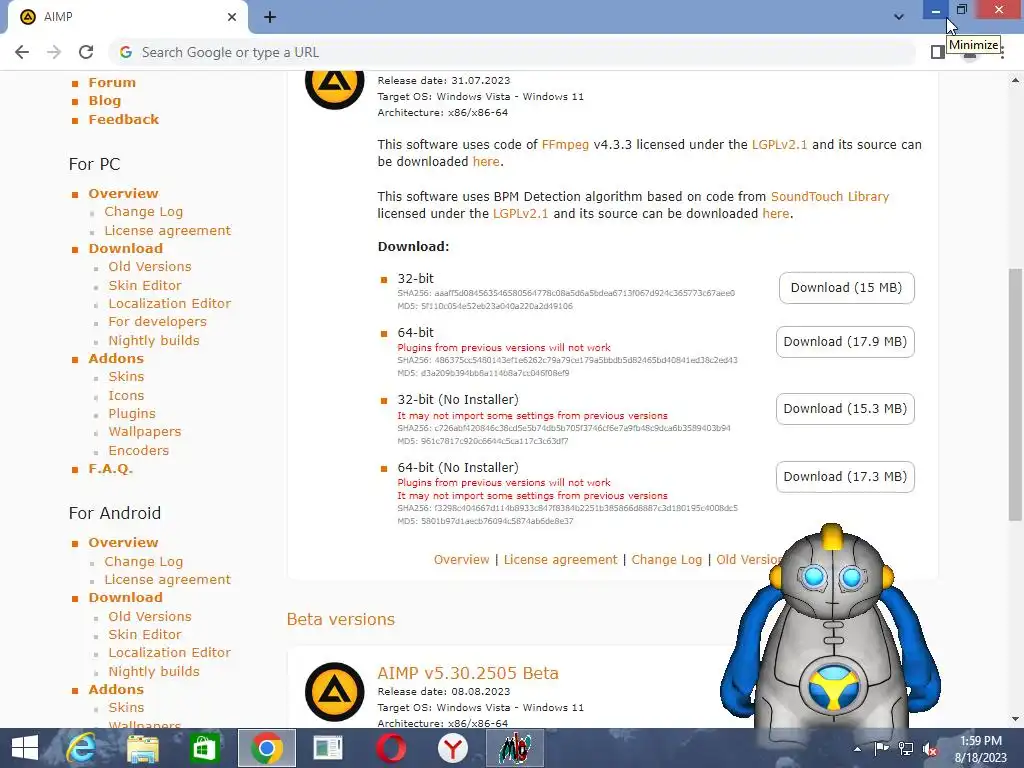This screenshot has width=1024, height=768.
Task: Go back with the browser back arrow
Action: coord(22,52)
